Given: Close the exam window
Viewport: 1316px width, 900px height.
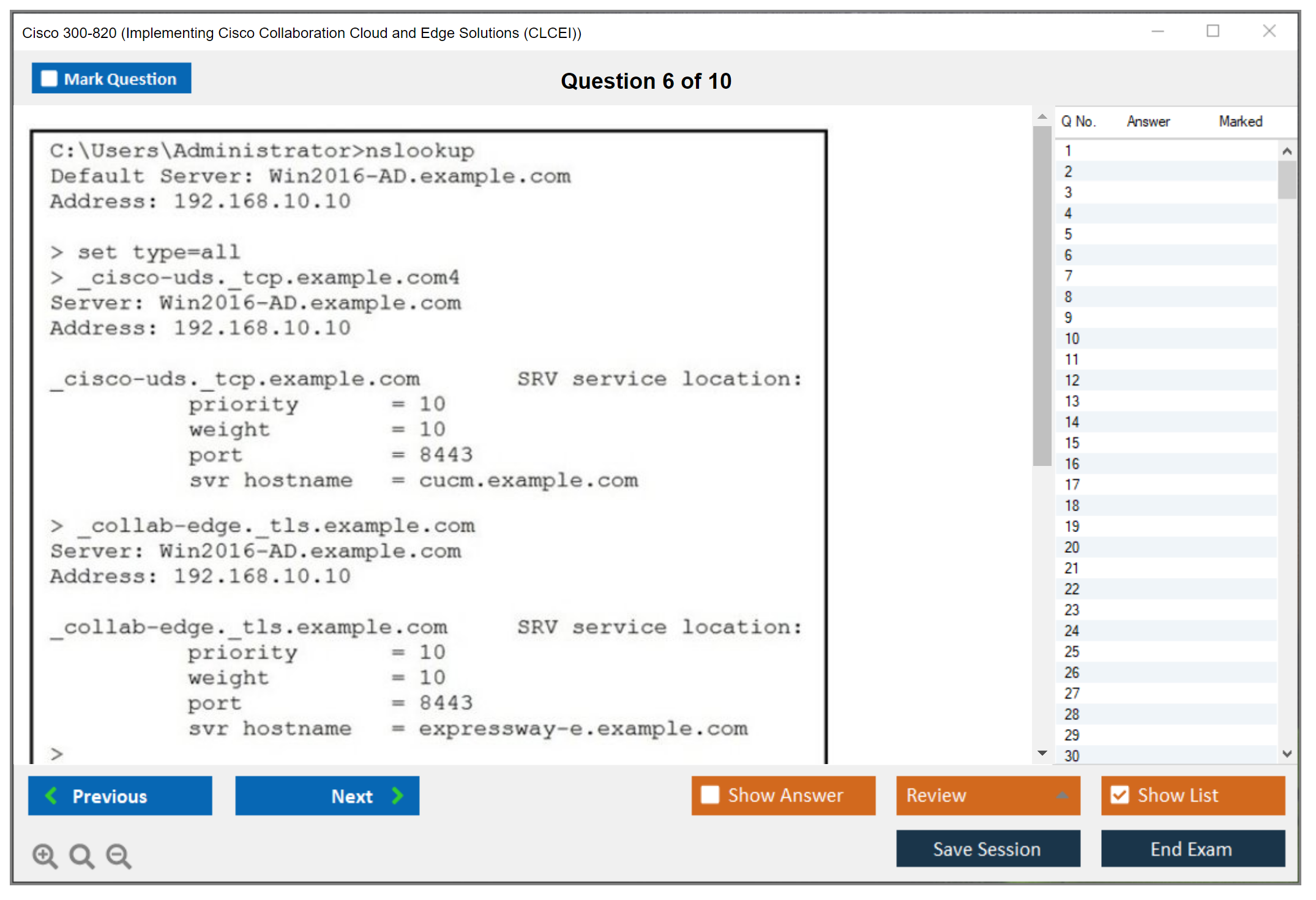Looking at the screenshot, I should coord(1269,31).
